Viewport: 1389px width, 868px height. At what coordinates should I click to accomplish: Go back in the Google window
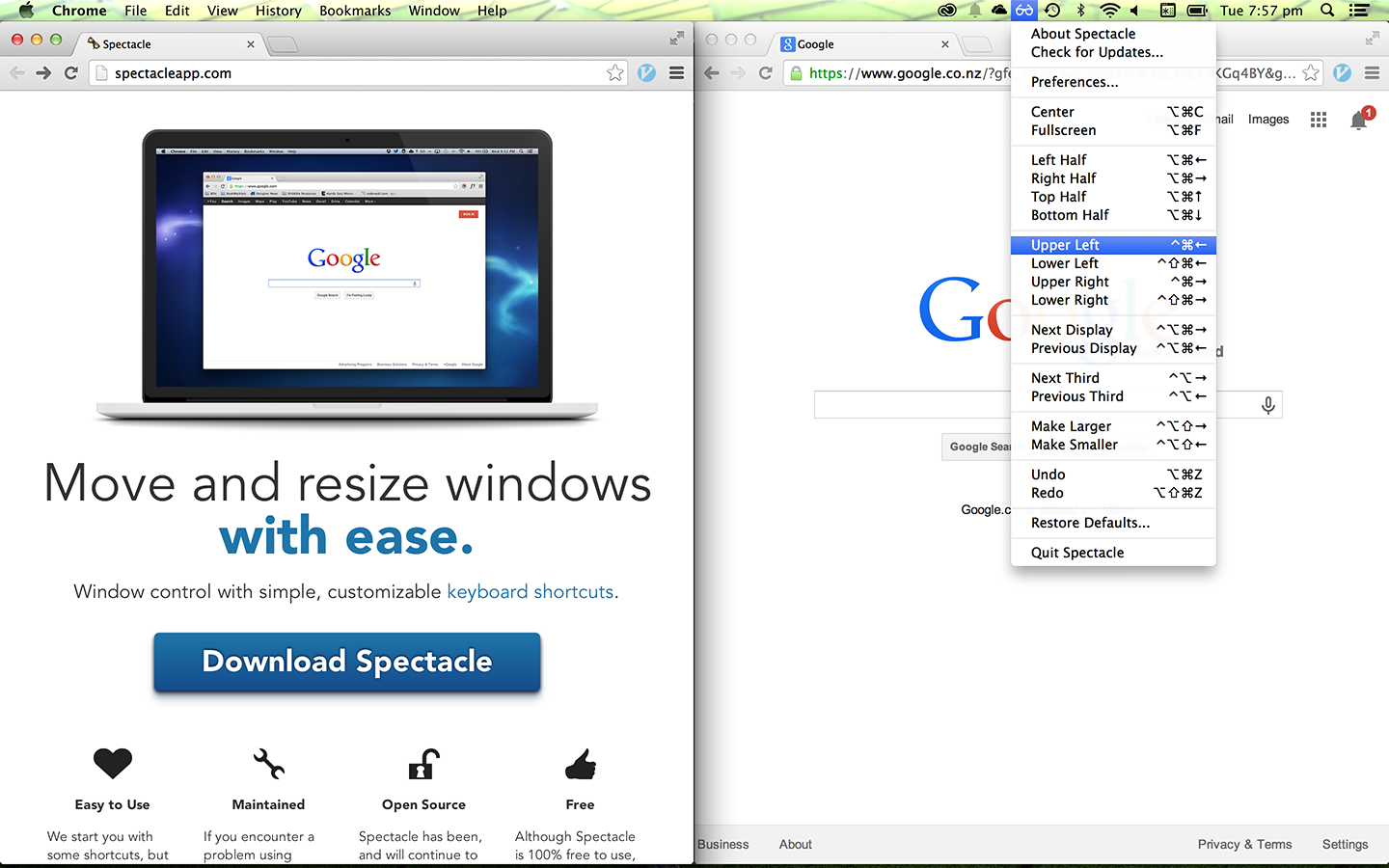(x=711, y=73)
